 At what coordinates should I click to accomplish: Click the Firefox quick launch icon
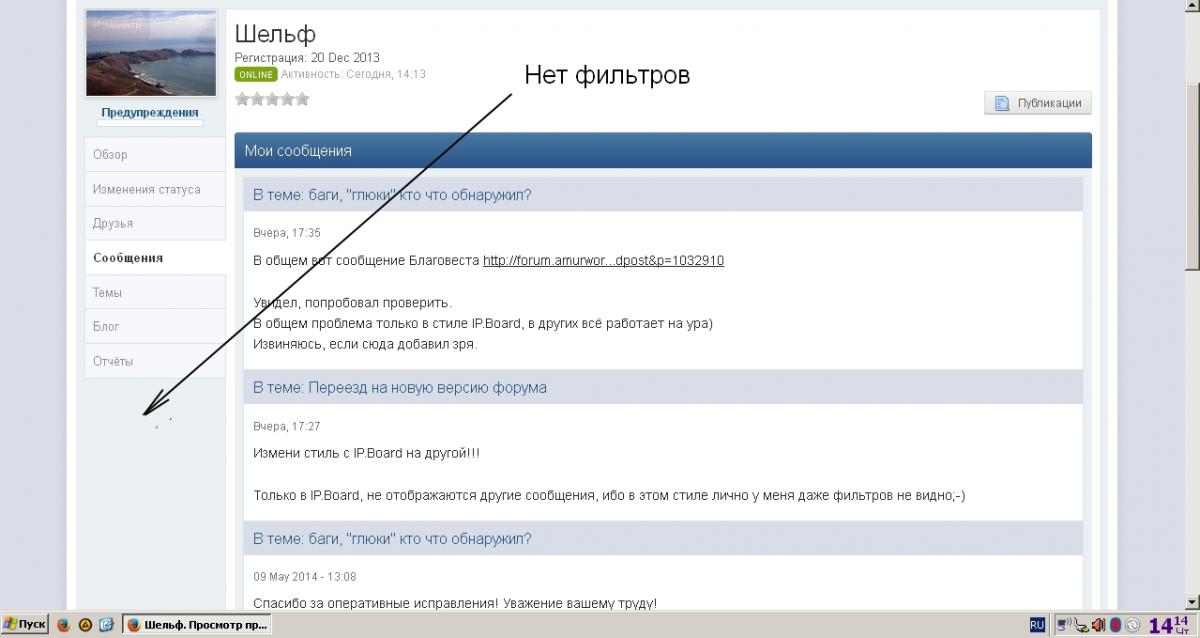pos(64,625)
